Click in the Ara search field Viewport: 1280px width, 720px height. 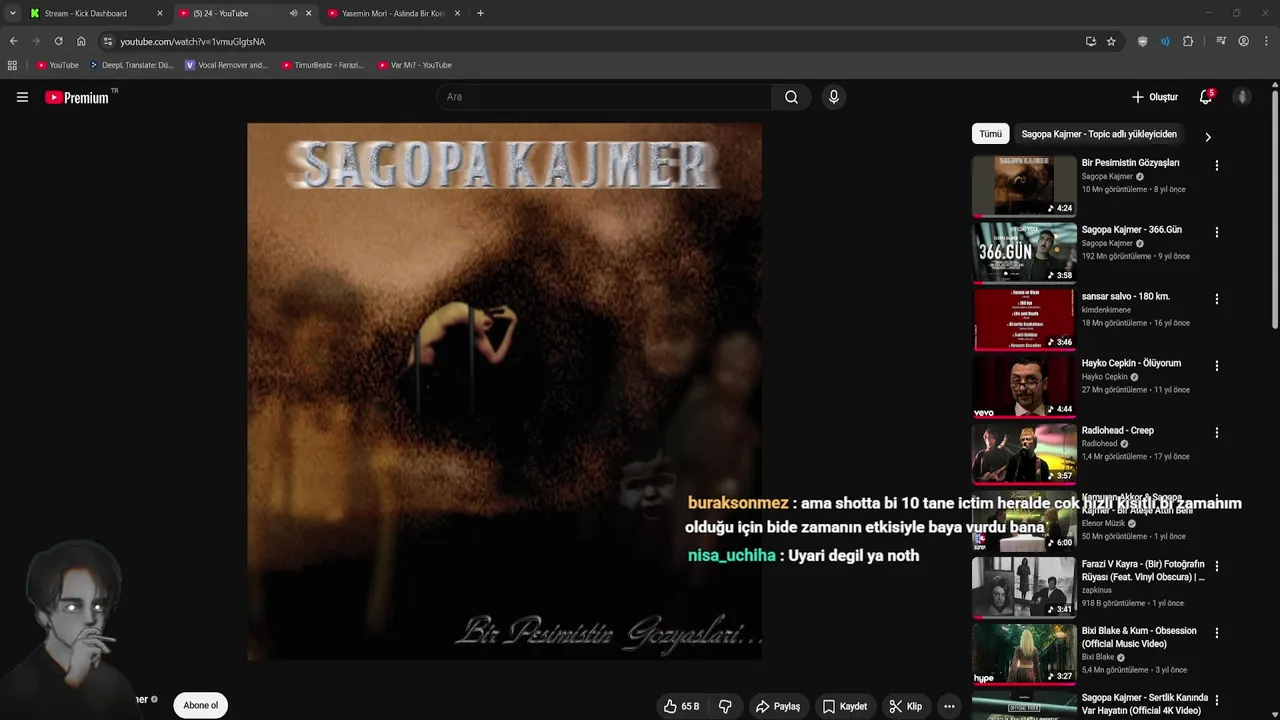click(x=604, y=97)
